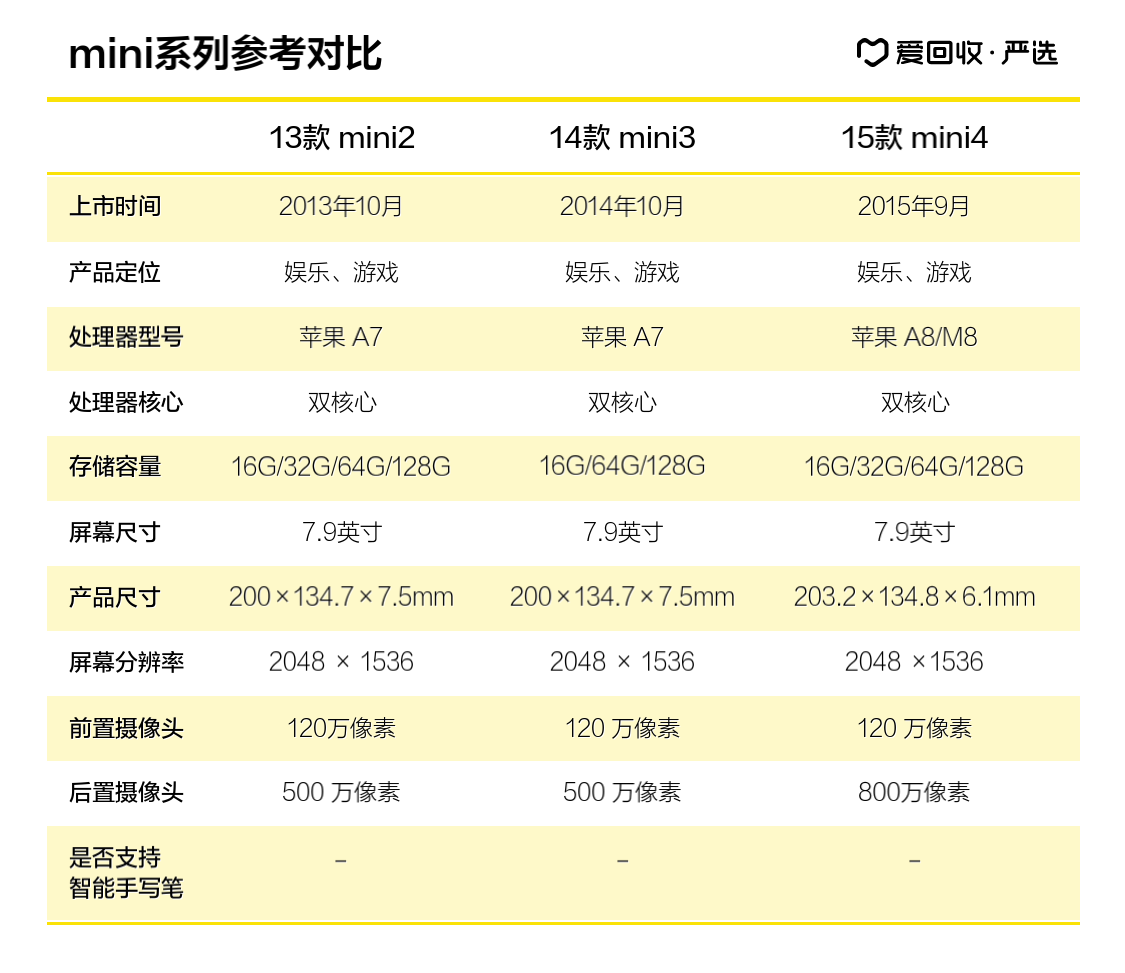Click the 203.2×134.8×6.1mm dimension cell
This screenshot has width=1125, height=973.
(914, 598)
